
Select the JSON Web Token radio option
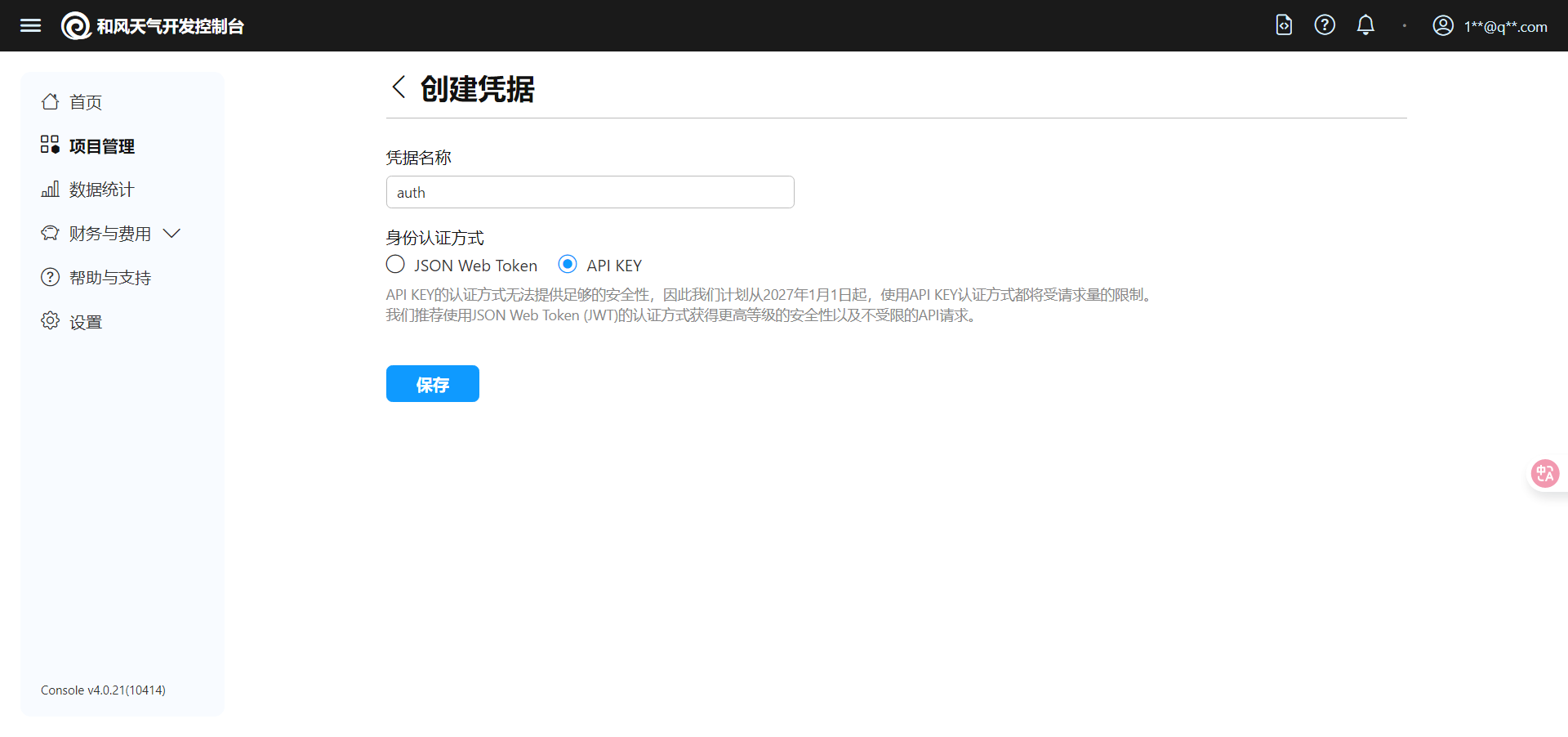click(395, 265)
